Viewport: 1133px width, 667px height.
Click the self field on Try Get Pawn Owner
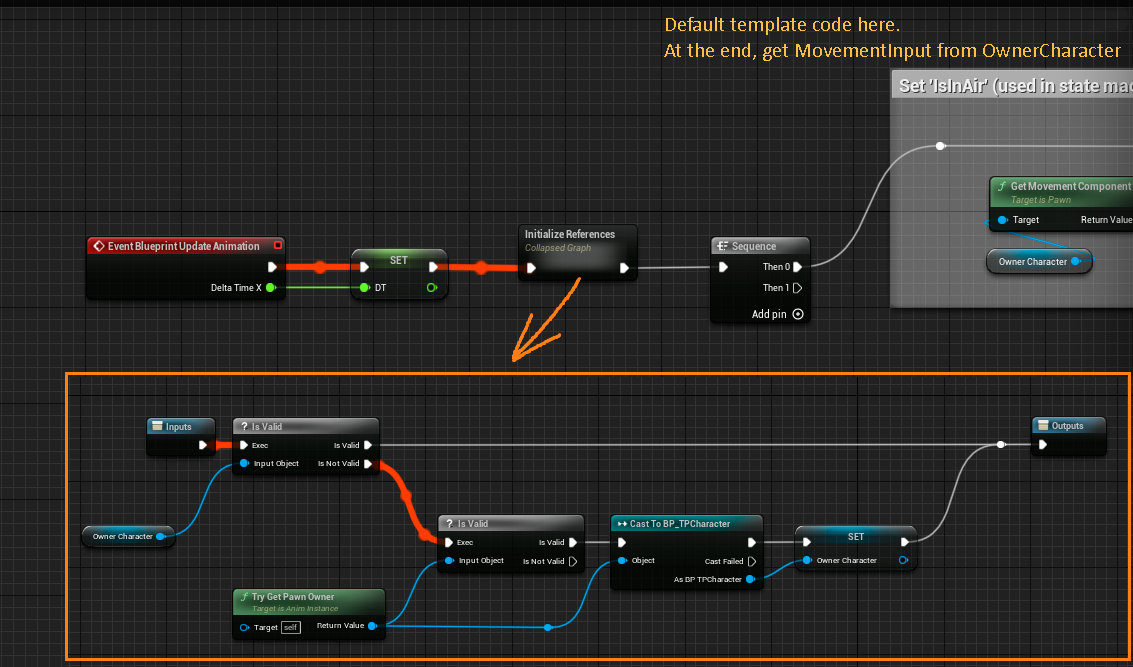[290, 627]
